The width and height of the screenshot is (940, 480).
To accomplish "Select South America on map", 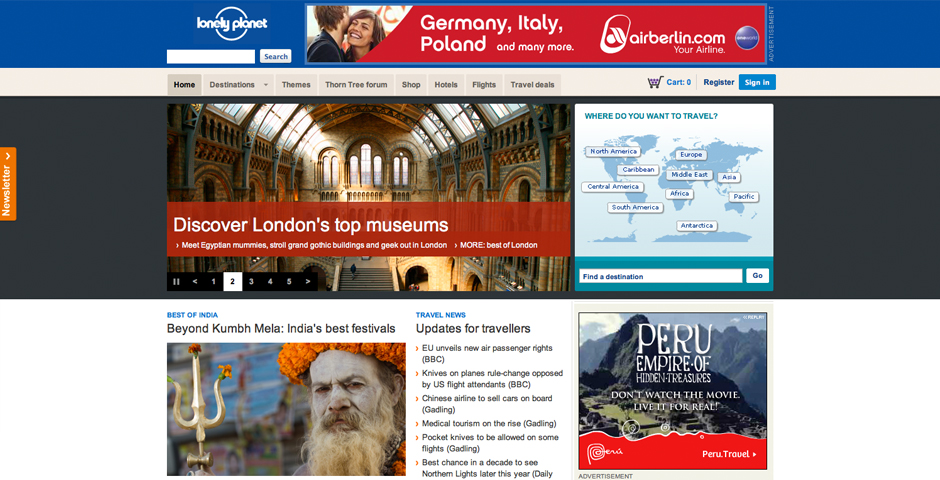I will pos(635,207).
